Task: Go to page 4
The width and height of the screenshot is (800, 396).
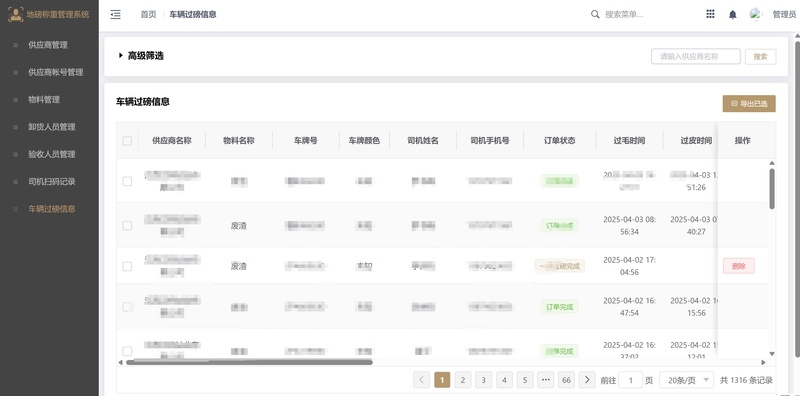Action: pos(504,380)
